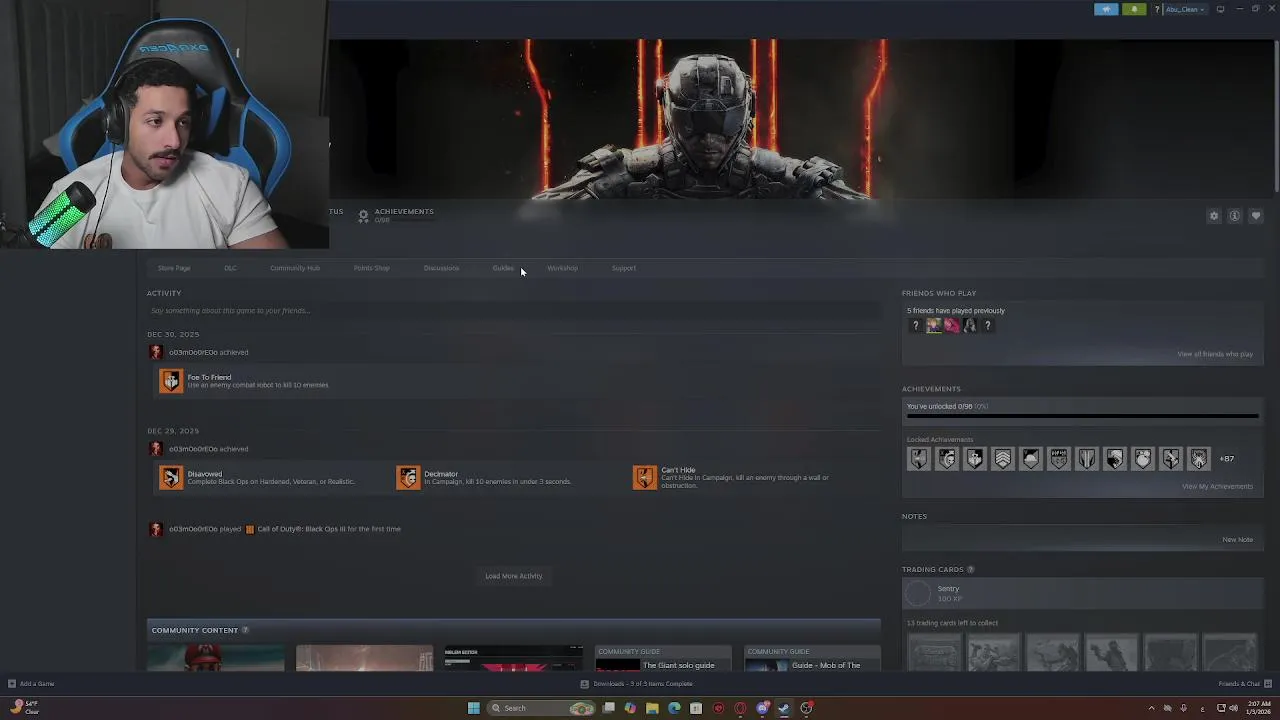Click first trading card thumbnail
Screen dimensions: 1280x720
pyautogui.click(x=934, y=653)
